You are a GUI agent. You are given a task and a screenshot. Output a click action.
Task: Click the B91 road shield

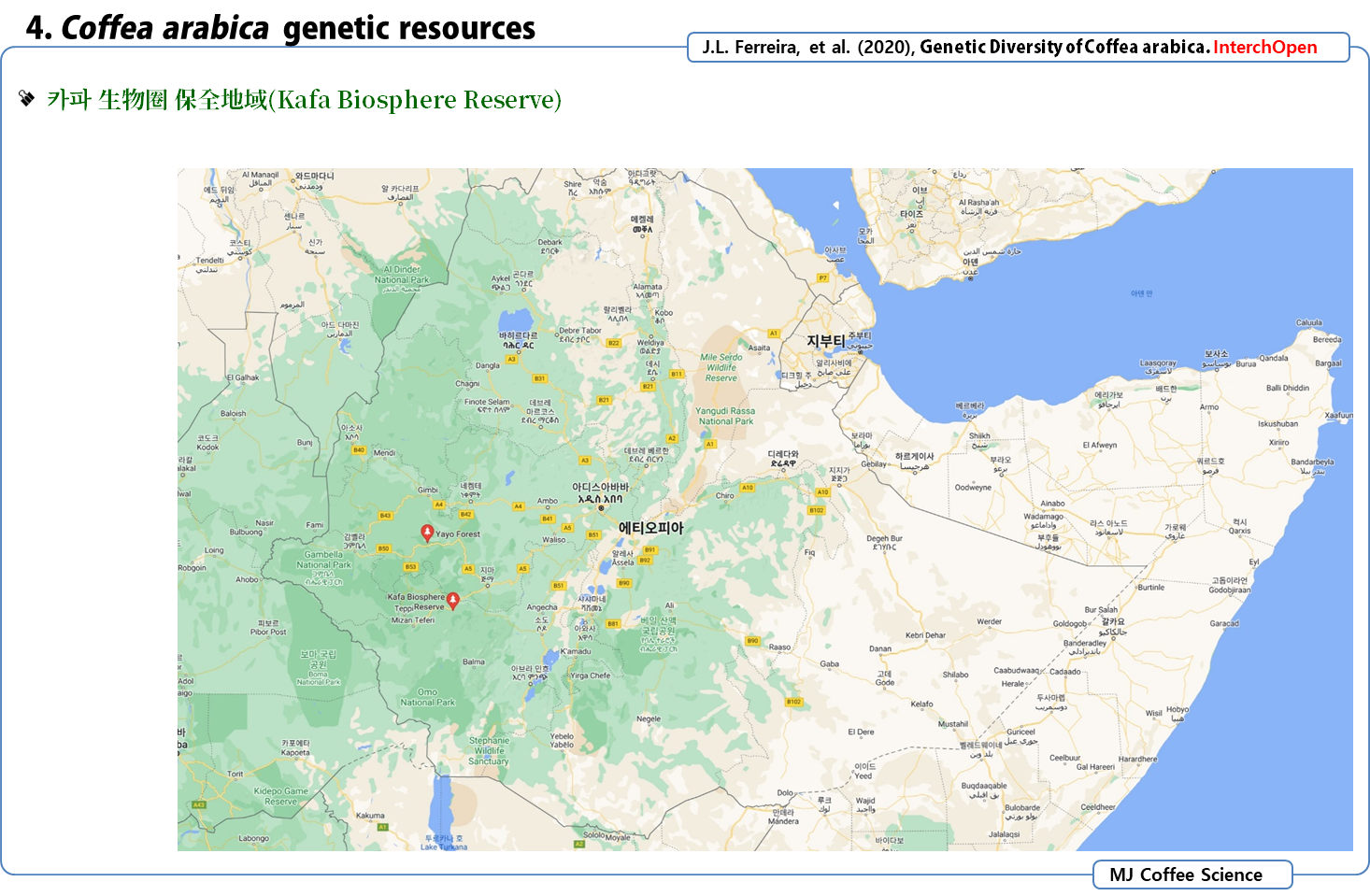[650, 550]
